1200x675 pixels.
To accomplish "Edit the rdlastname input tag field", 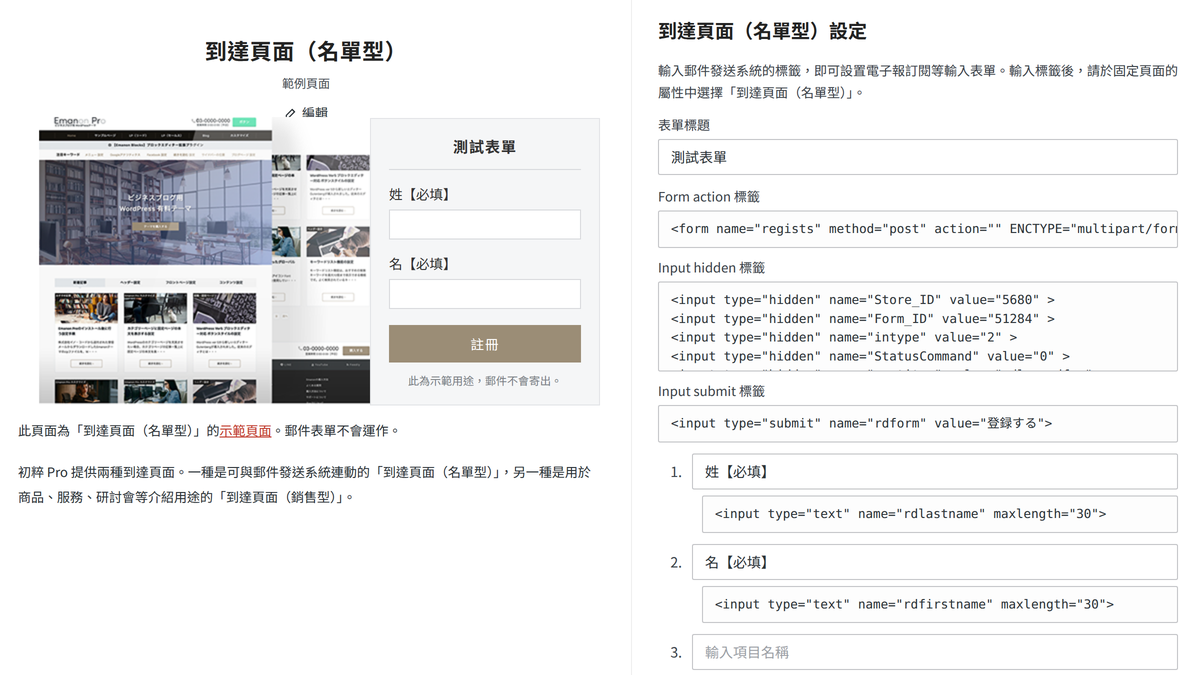I will 939,514.
